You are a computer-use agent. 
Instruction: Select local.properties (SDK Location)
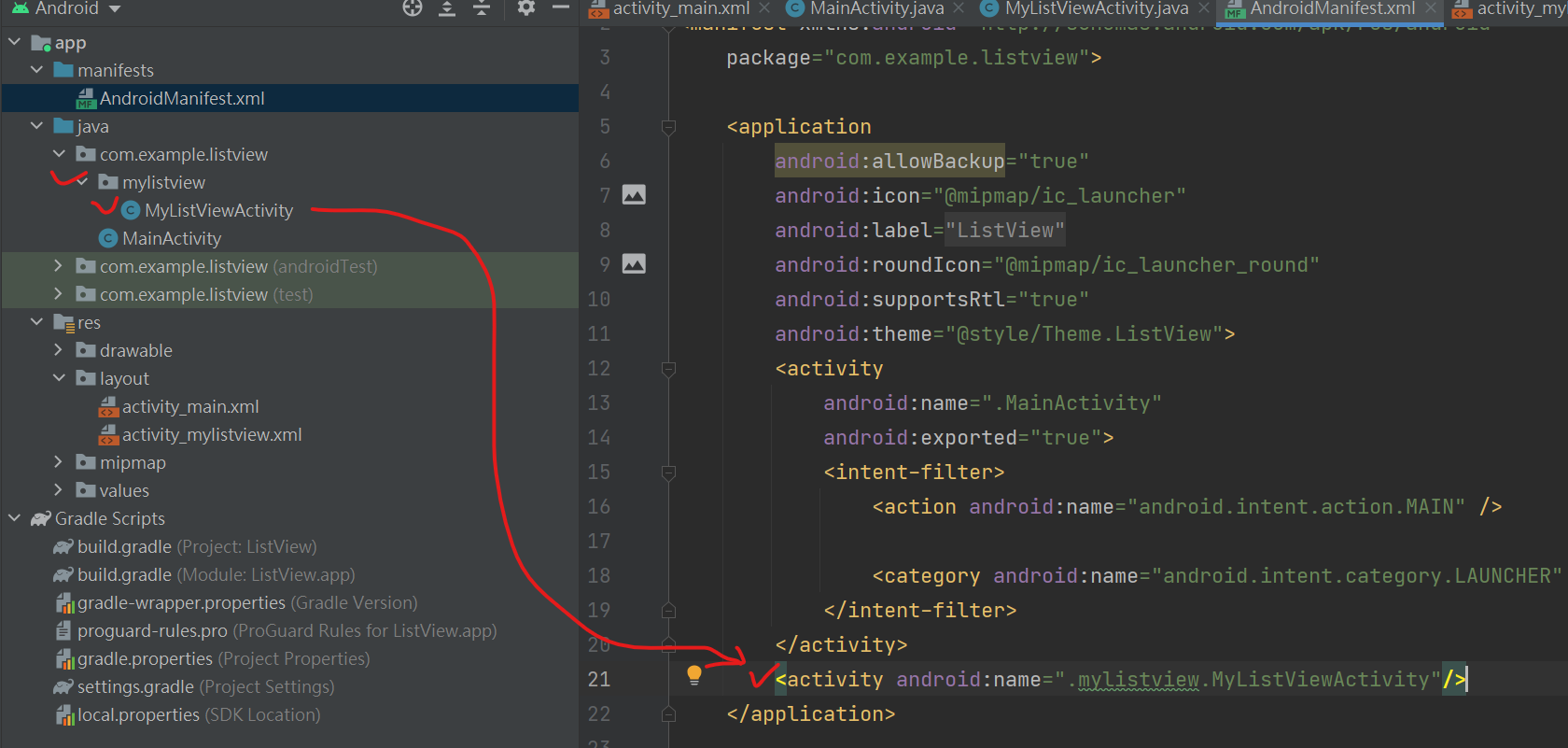coord(198,714)
